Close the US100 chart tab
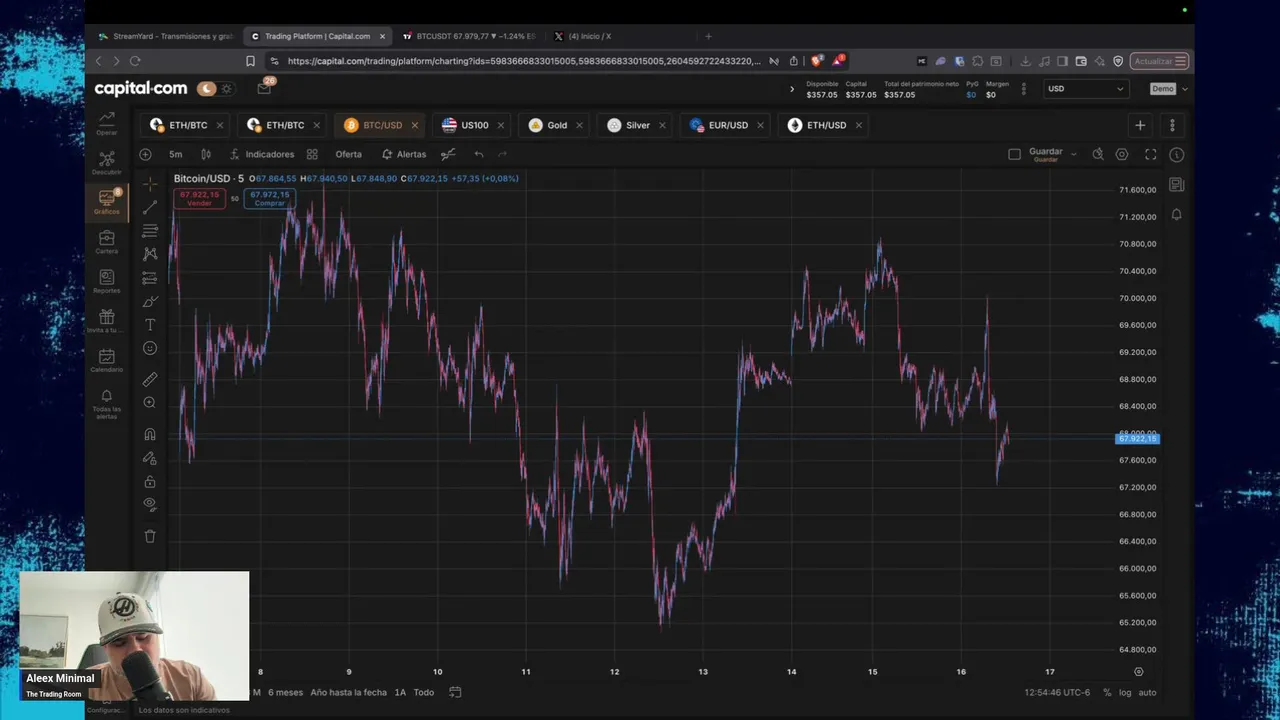Viewport: 1280px width, 720px height. (502, 125)
